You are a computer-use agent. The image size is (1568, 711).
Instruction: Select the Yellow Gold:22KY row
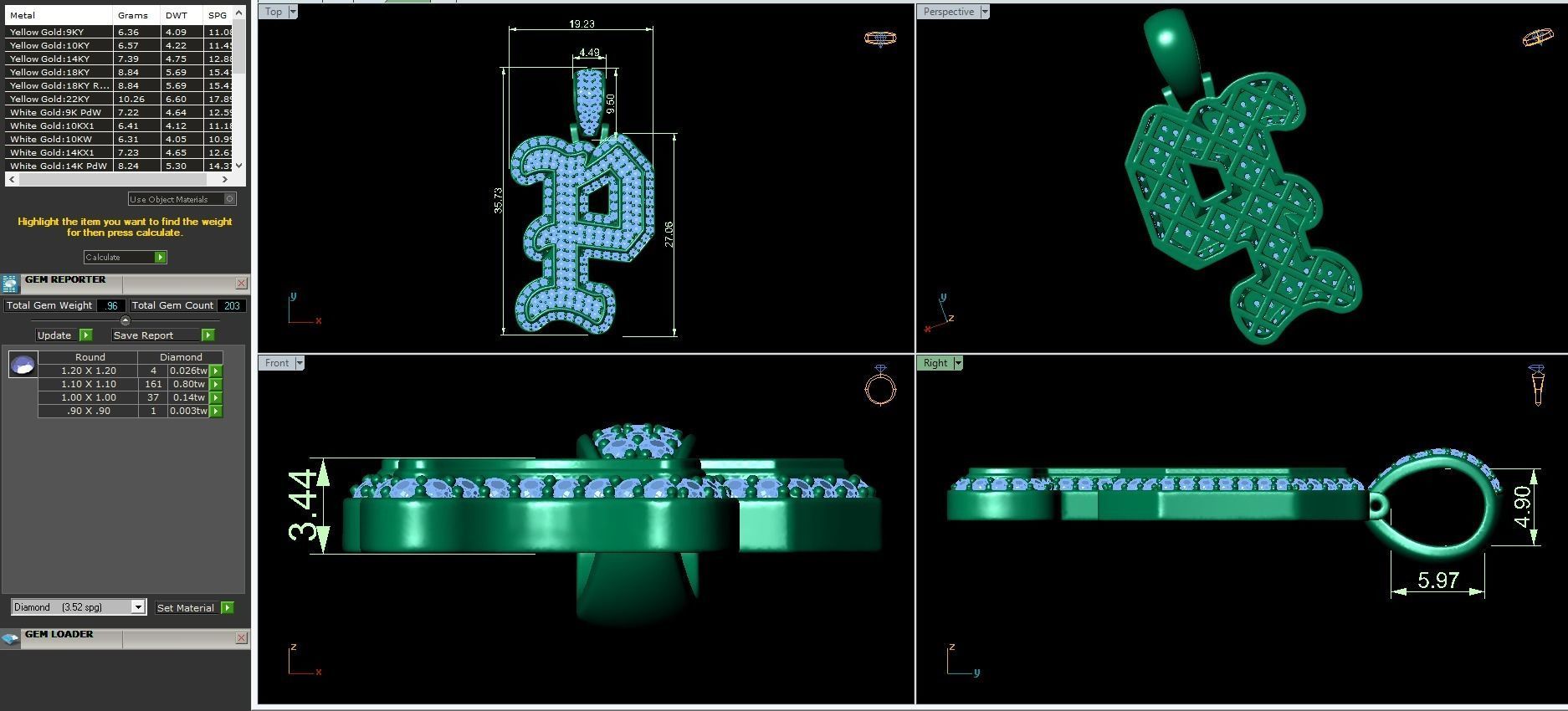(x=120, y=99)
